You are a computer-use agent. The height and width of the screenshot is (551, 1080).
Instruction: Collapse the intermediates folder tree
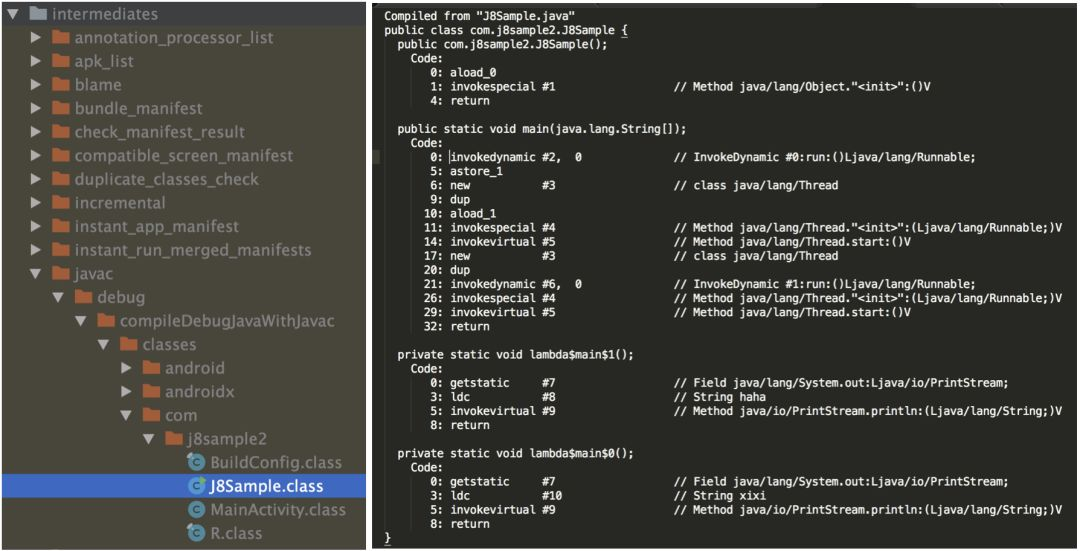tap(12, 14)
